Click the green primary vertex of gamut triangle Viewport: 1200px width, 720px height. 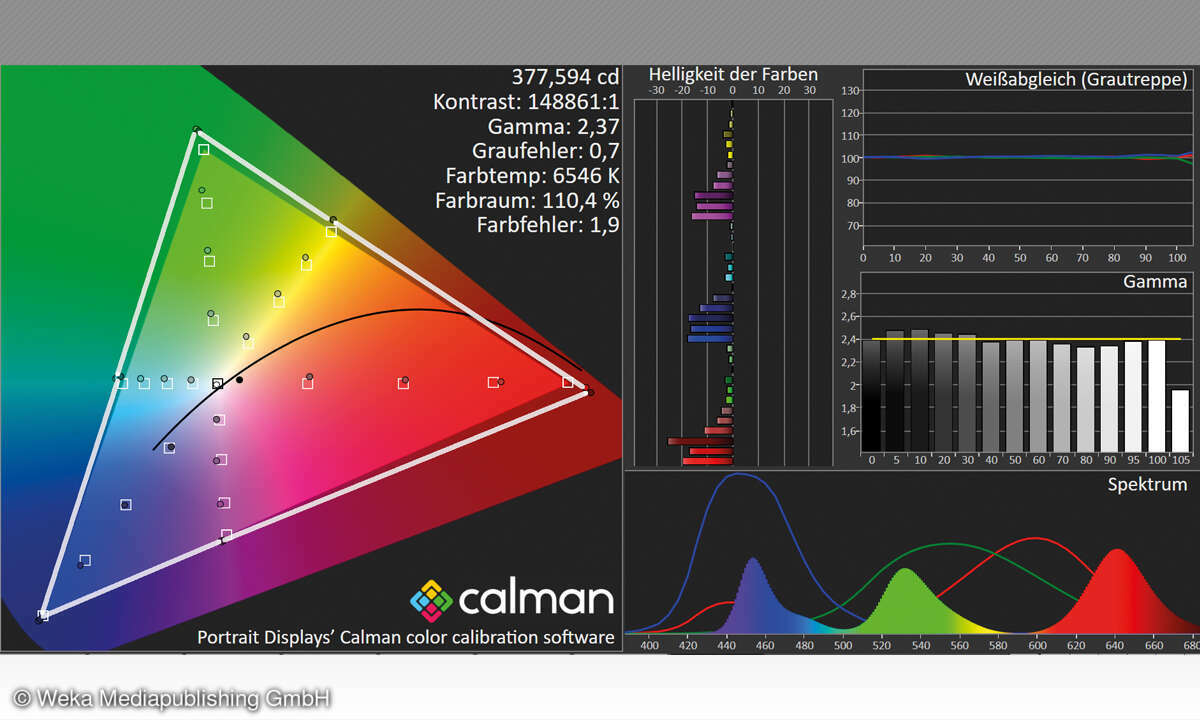click(x=196, y=130)
